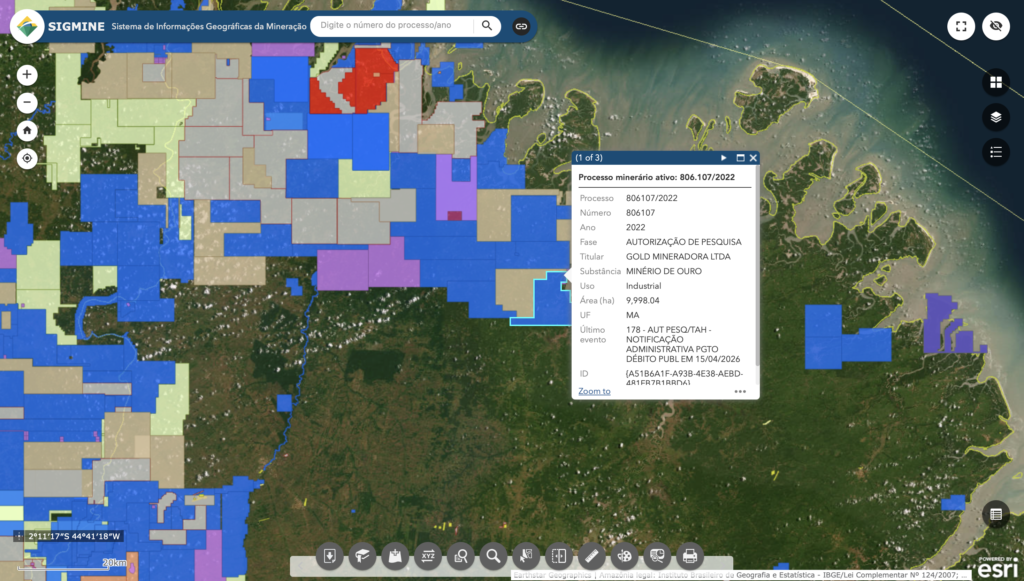Close the mining process popup
This screenshot has width=1024, height=581.
tap(753, 158)
